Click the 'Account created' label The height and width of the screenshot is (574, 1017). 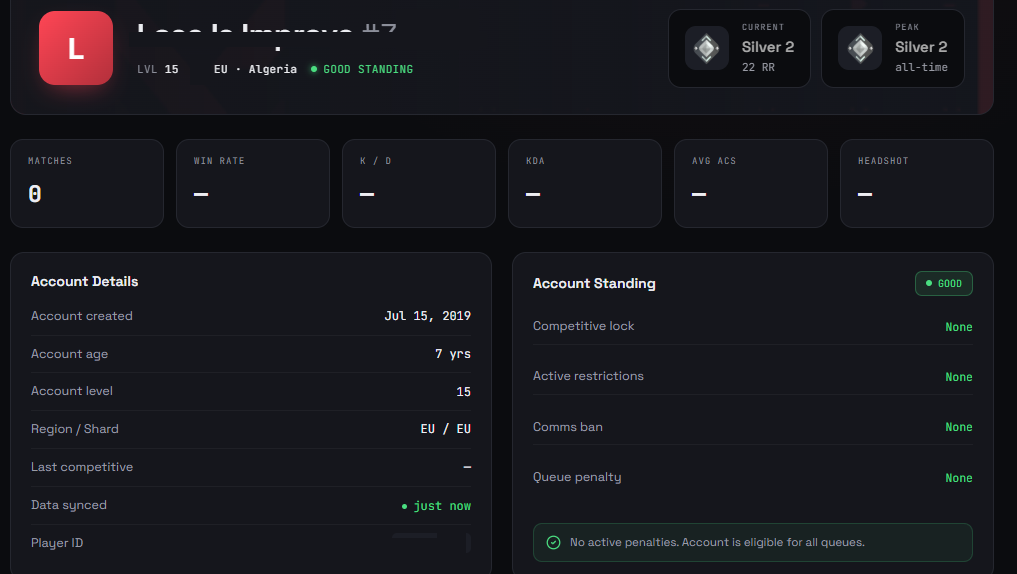[x=82, y=316]
